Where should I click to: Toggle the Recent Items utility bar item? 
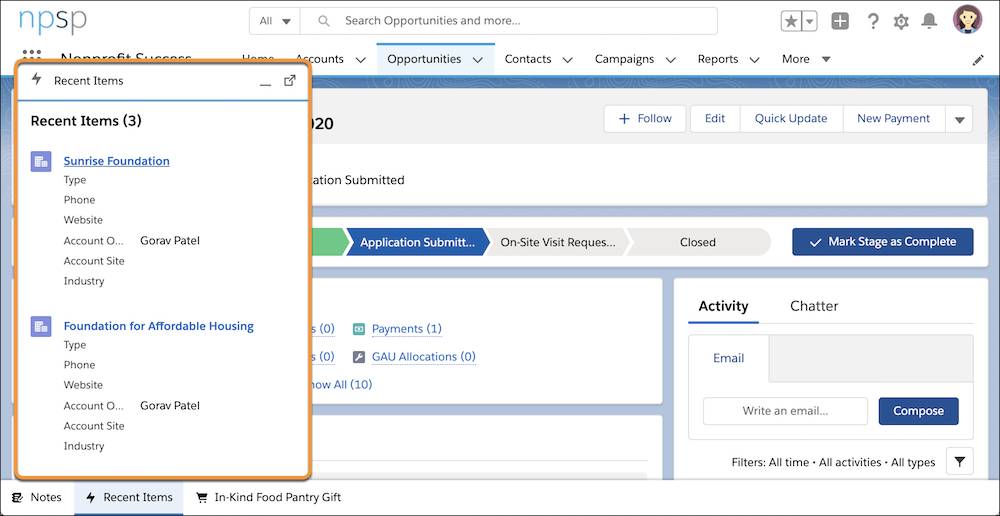point(129,498)
